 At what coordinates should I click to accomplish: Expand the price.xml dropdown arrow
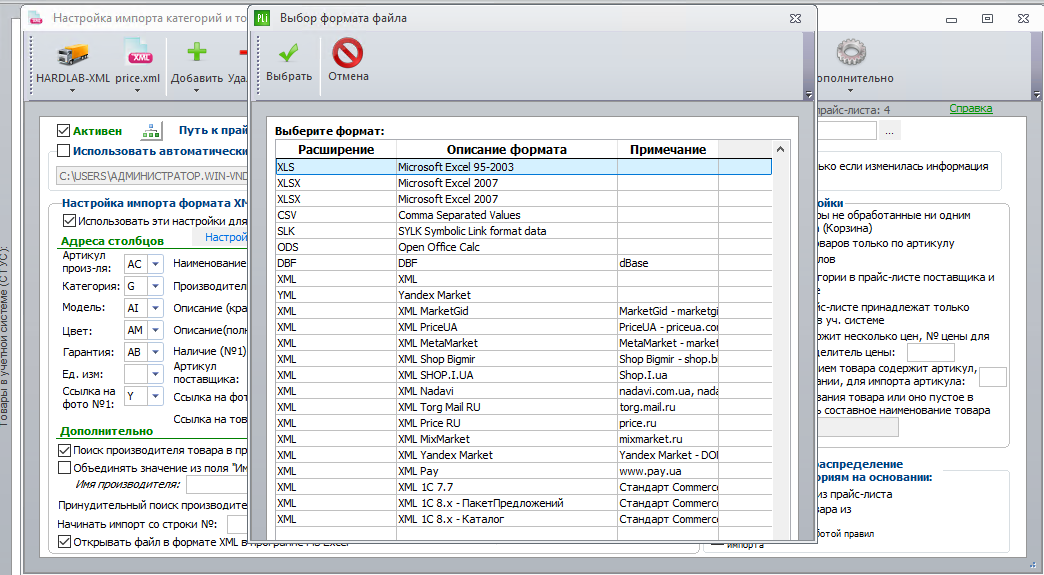coord(137,91)
